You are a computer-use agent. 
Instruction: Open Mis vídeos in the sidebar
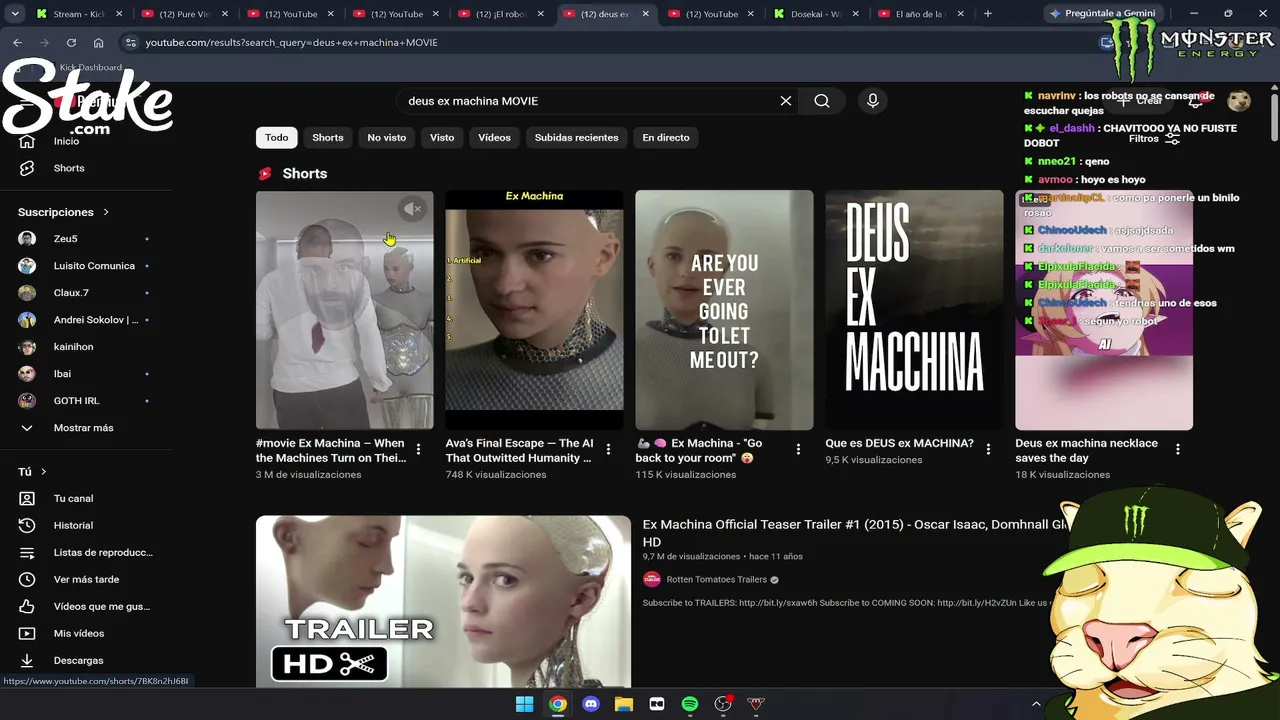tap(78, 633)
